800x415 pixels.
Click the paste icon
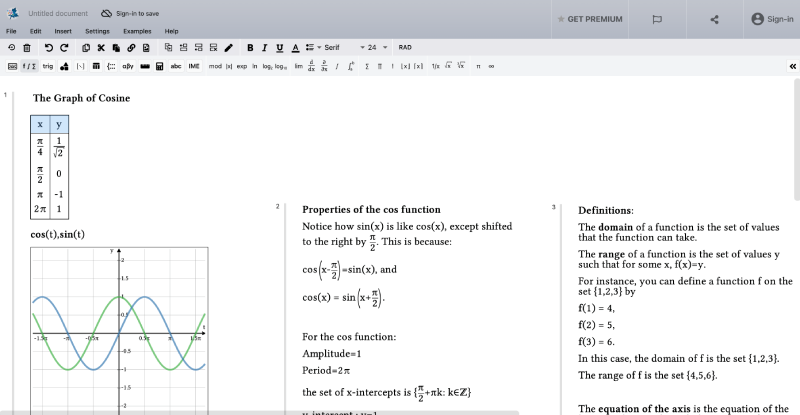(116, 47)
